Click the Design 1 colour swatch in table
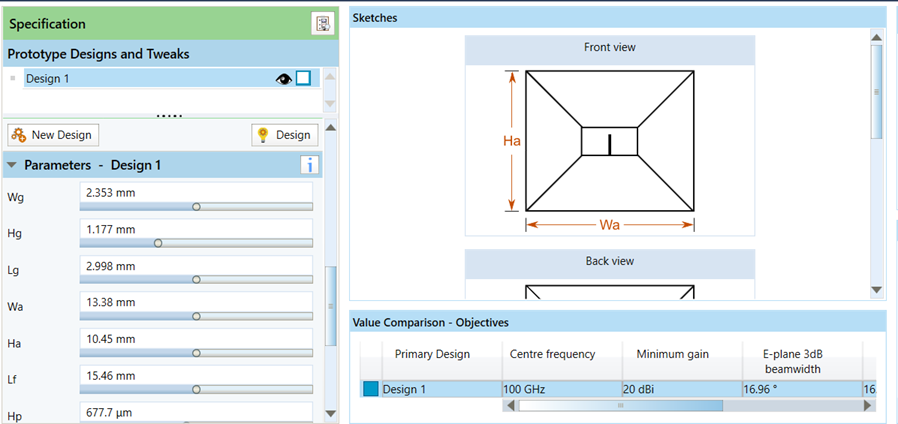The width and height of the screenshot is (898, 424). [371, 389]
